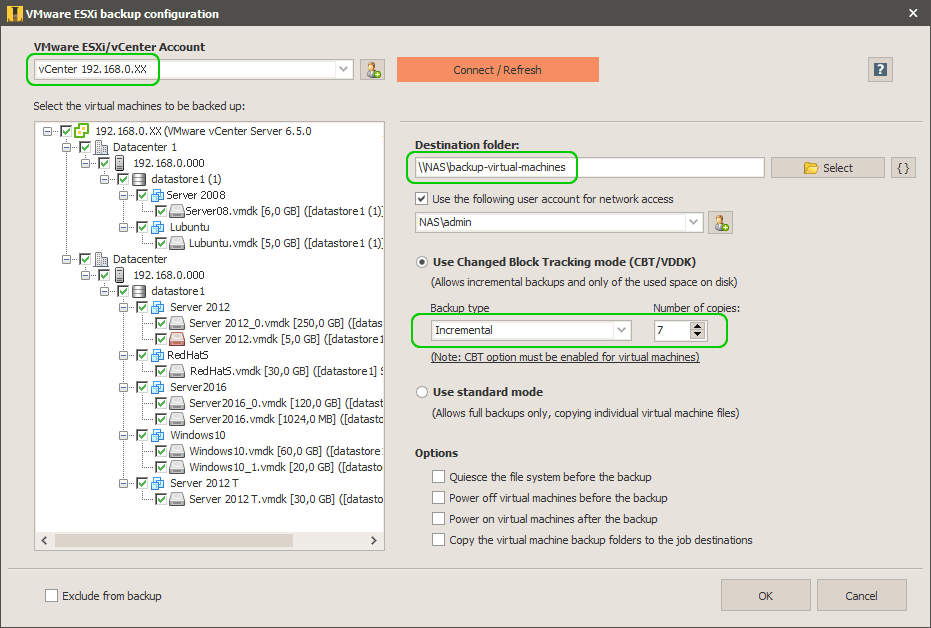Viewport: 931px width, 628px height.
Task: Collapse the Server2016 tree node
Action: 124,388
